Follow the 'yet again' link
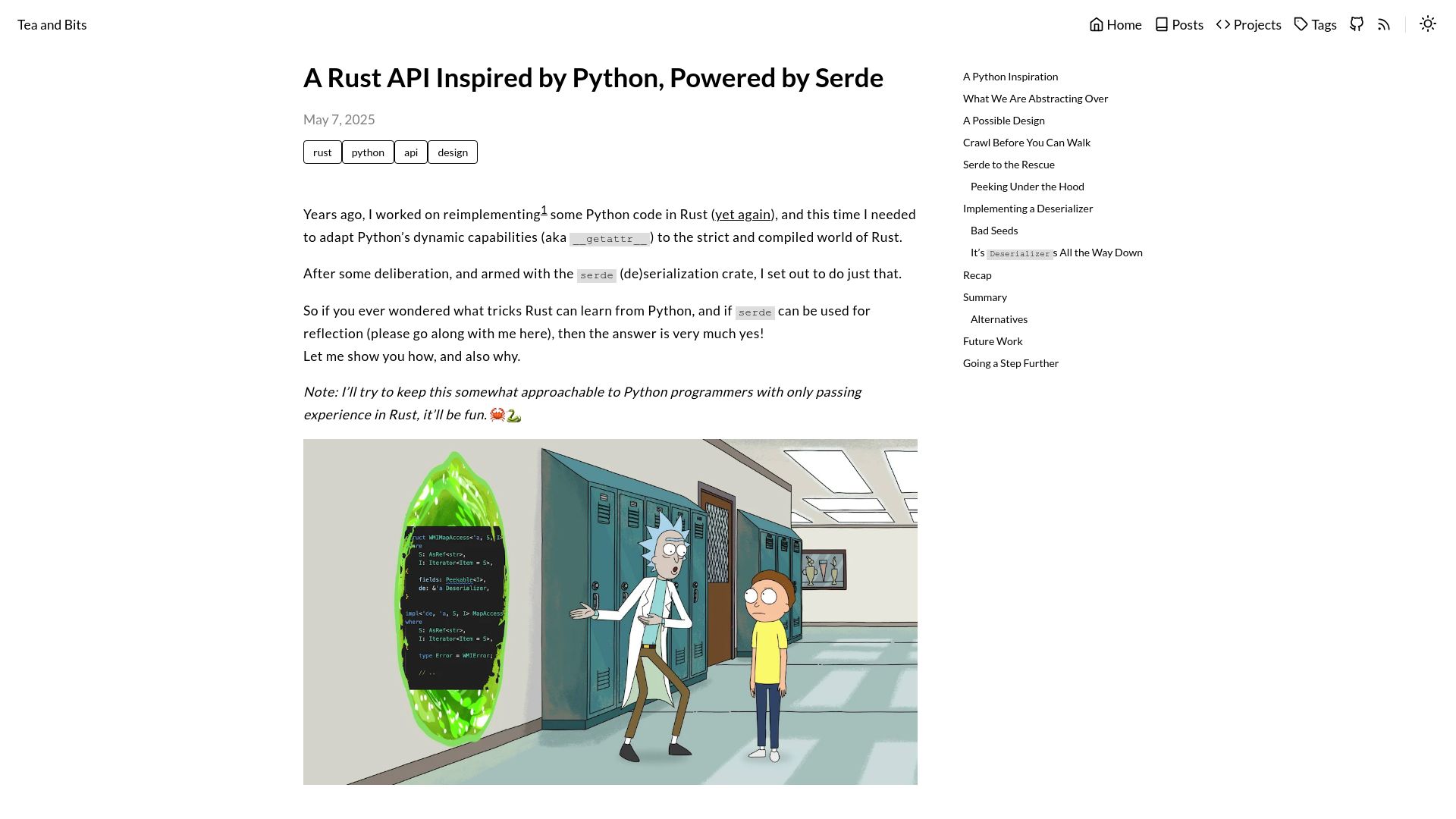 pyautogui.click(x=742, y=215)
